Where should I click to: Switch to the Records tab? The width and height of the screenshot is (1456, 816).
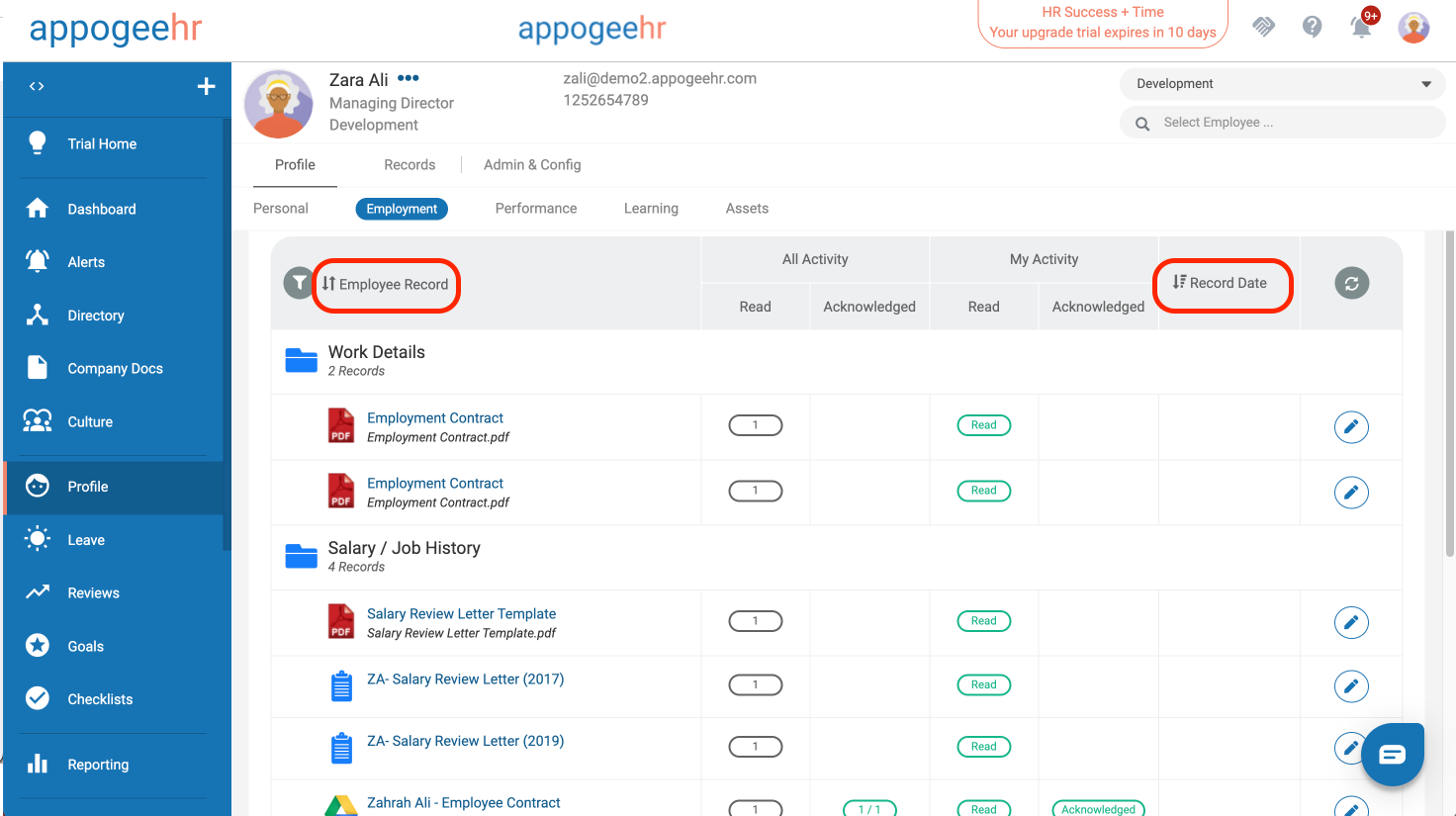pyautogui.click(x=409, y=165)
